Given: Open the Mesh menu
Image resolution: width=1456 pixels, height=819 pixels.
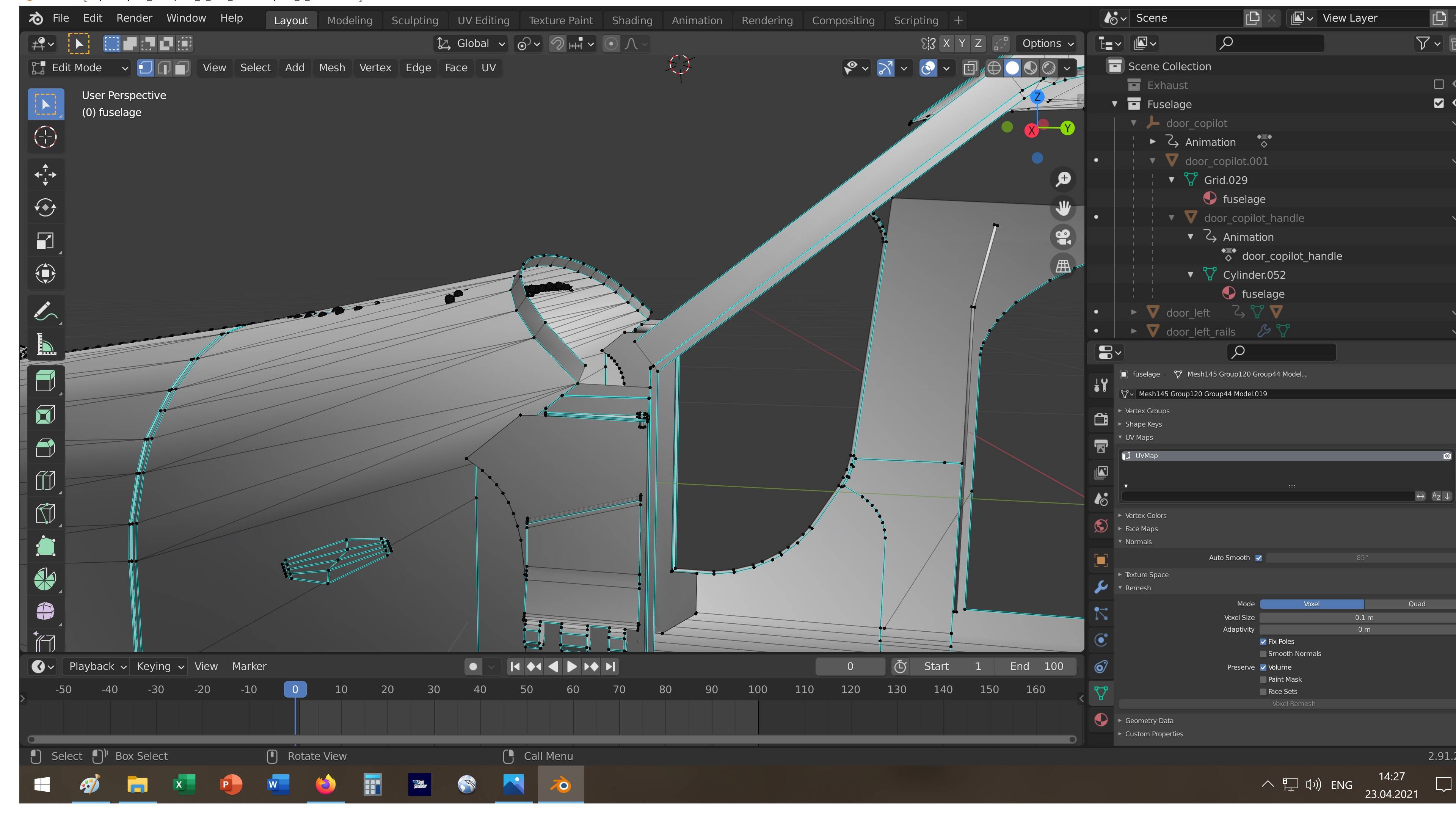Looking at the screenshot, I should tap(331, 68).
